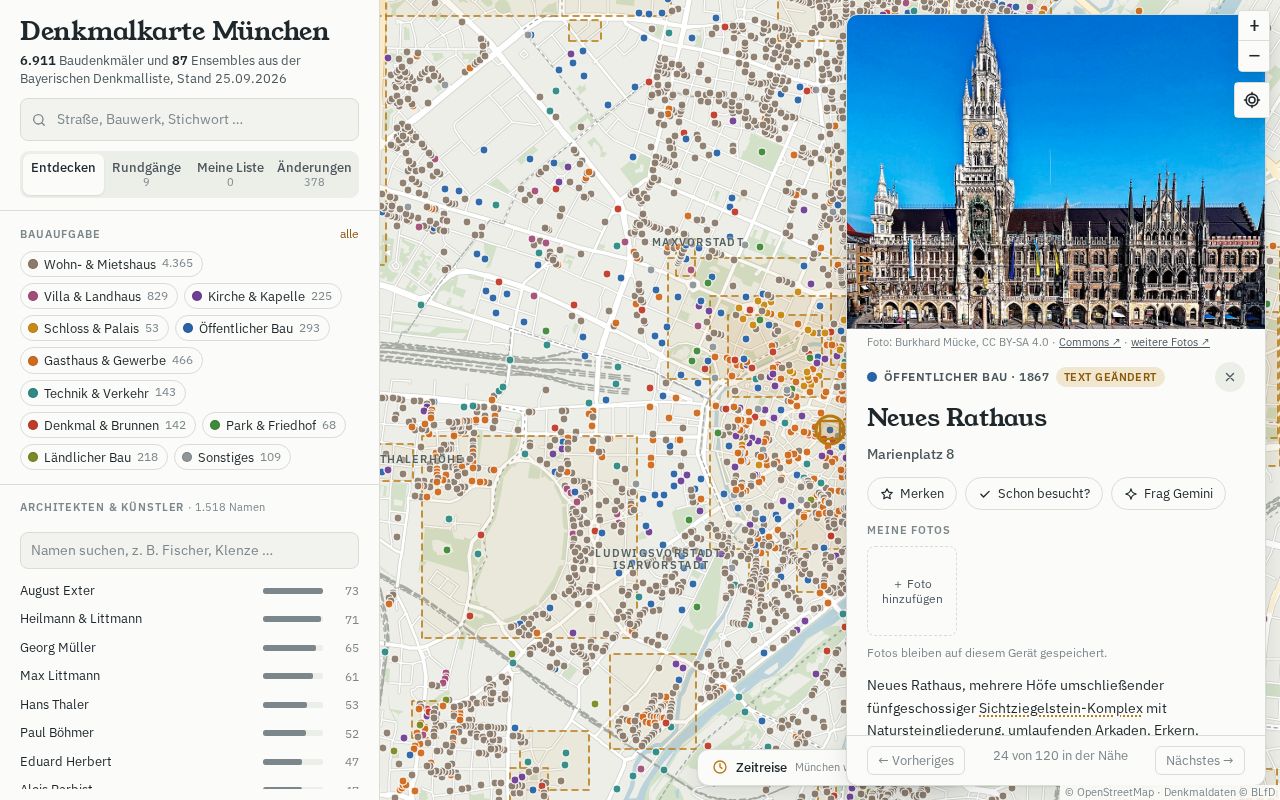1280x800 pixels.
Task: Select architect Georg Müller
Action: [x=189, y=648]
